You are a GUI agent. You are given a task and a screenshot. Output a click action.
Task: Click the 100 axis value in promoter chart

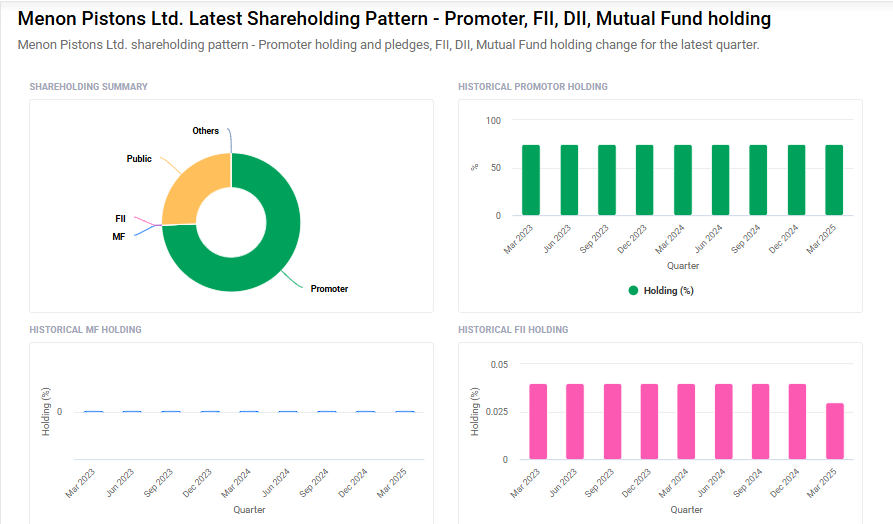click(x=493, y=121)
